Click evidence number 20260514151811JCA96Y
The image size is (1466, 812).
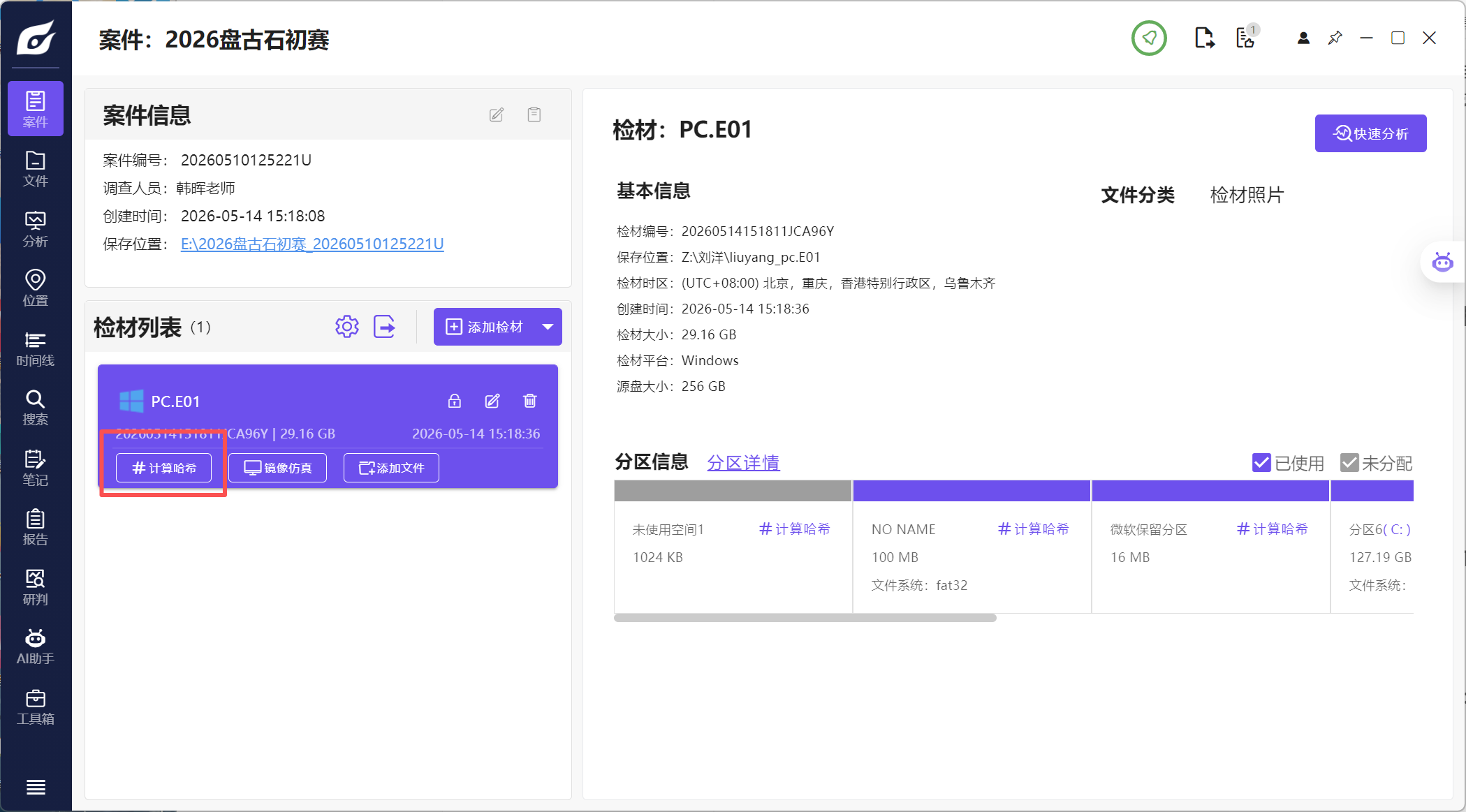[x=758, y=231]
